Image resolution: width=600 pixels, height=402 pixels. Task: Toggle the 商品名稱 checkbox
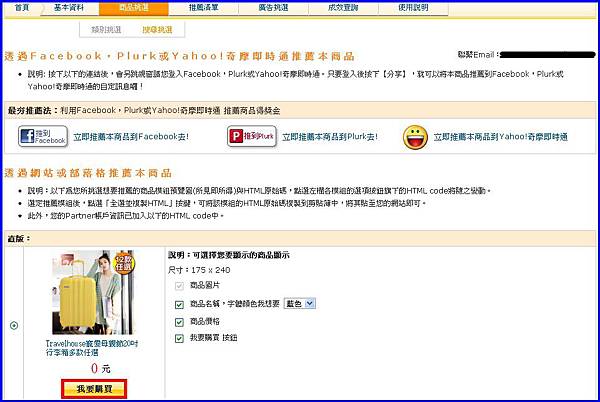coord(179,304)
